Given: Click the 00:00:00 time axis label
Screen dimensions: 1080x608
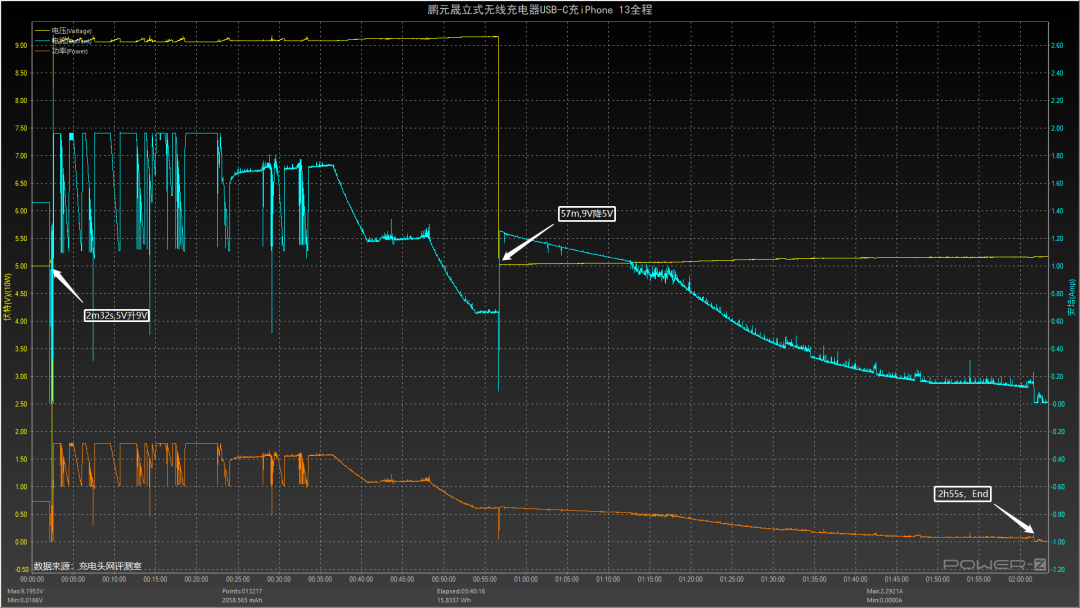Looking at the screenshot, I should coord(32,579).
